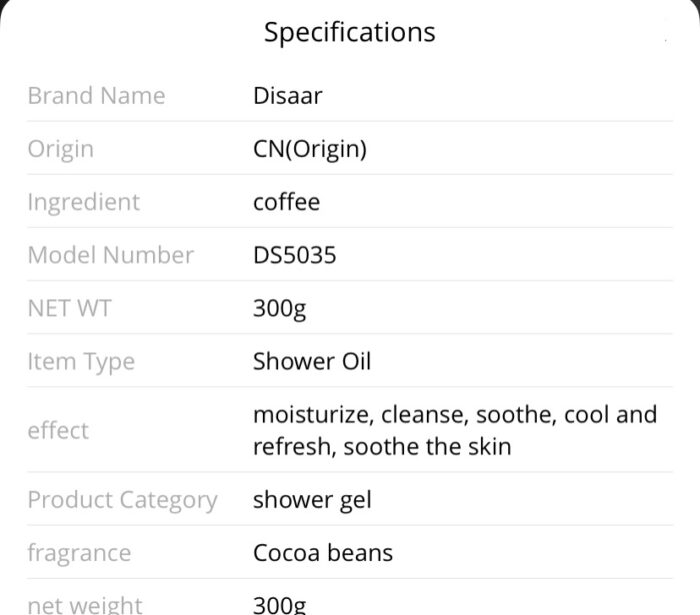Image resolution: width=700 pixels, height=615 pixels.
Task: Select the Brand Name label
Action: click(96, 96)
